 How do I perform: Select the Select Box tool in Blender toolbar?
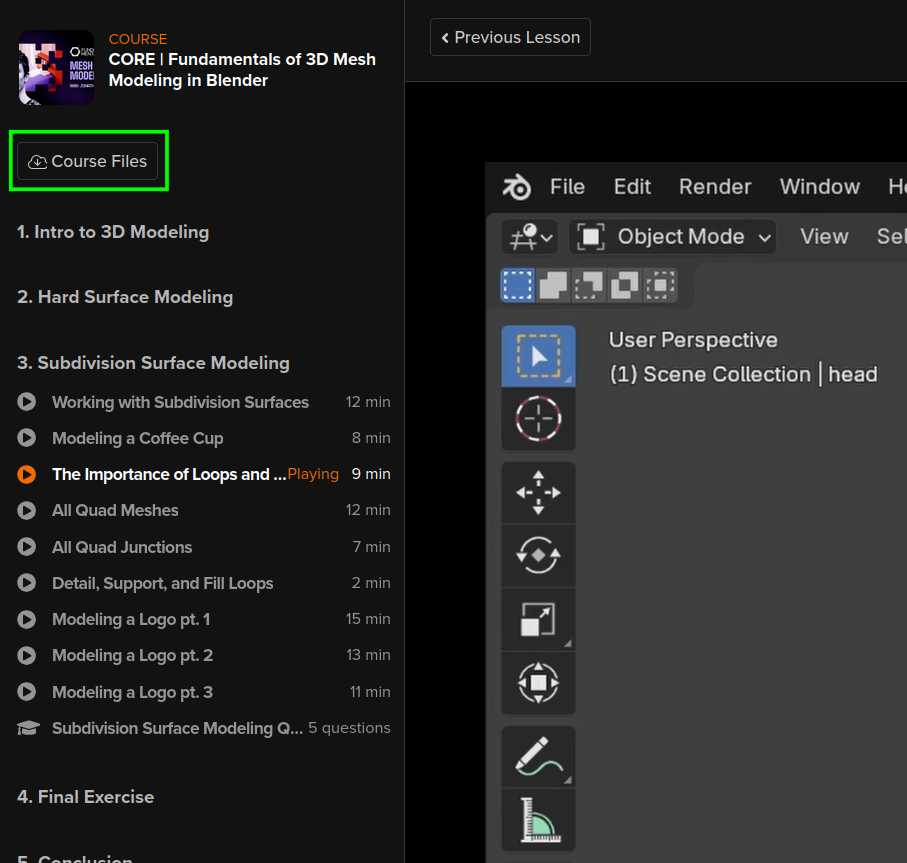coord(538,356)
